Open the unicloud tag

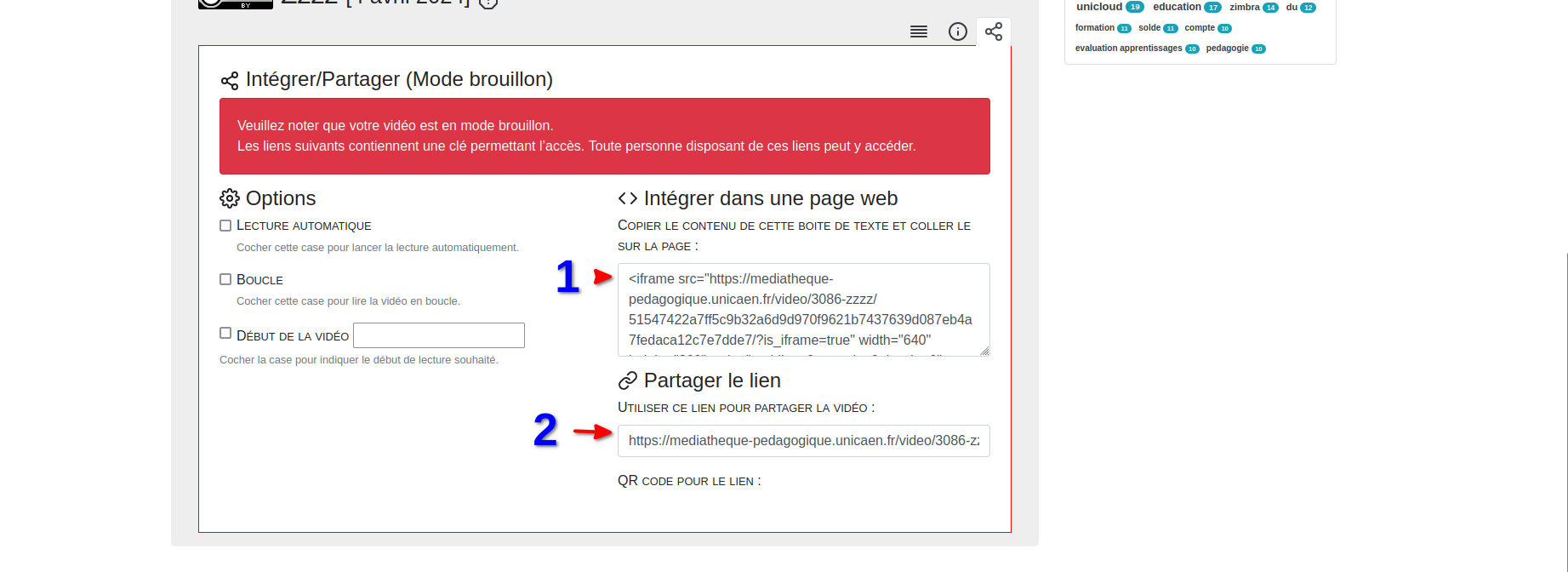click(1099, 7)
